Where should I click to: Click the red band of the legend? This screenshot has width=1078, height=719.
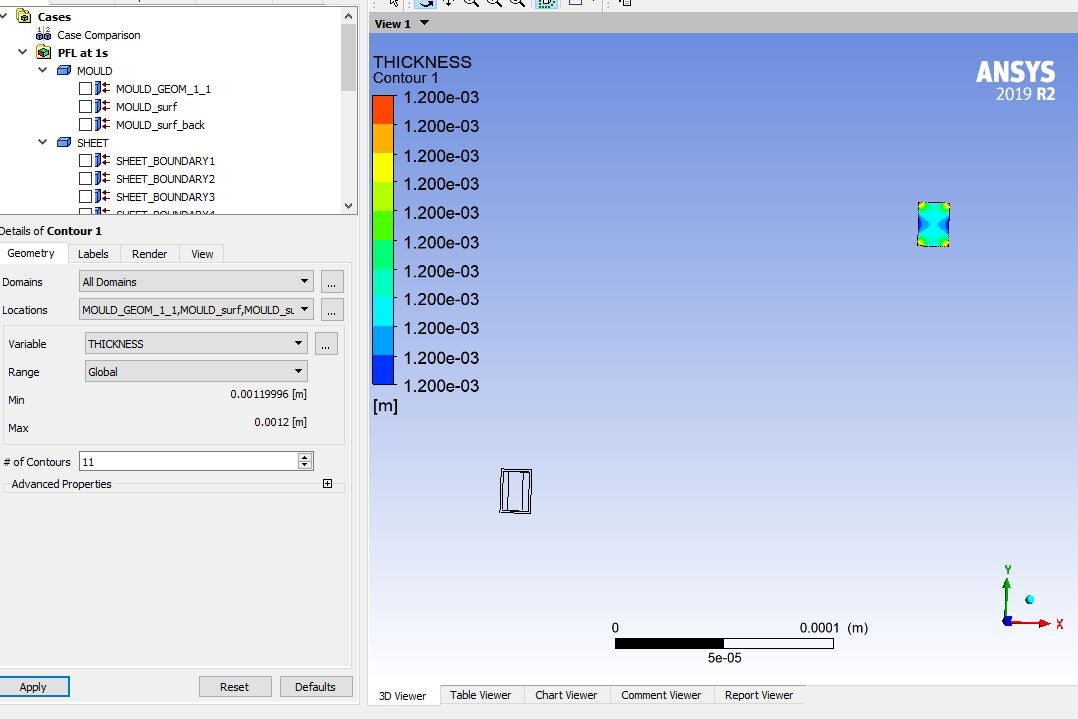pos(383,109)
